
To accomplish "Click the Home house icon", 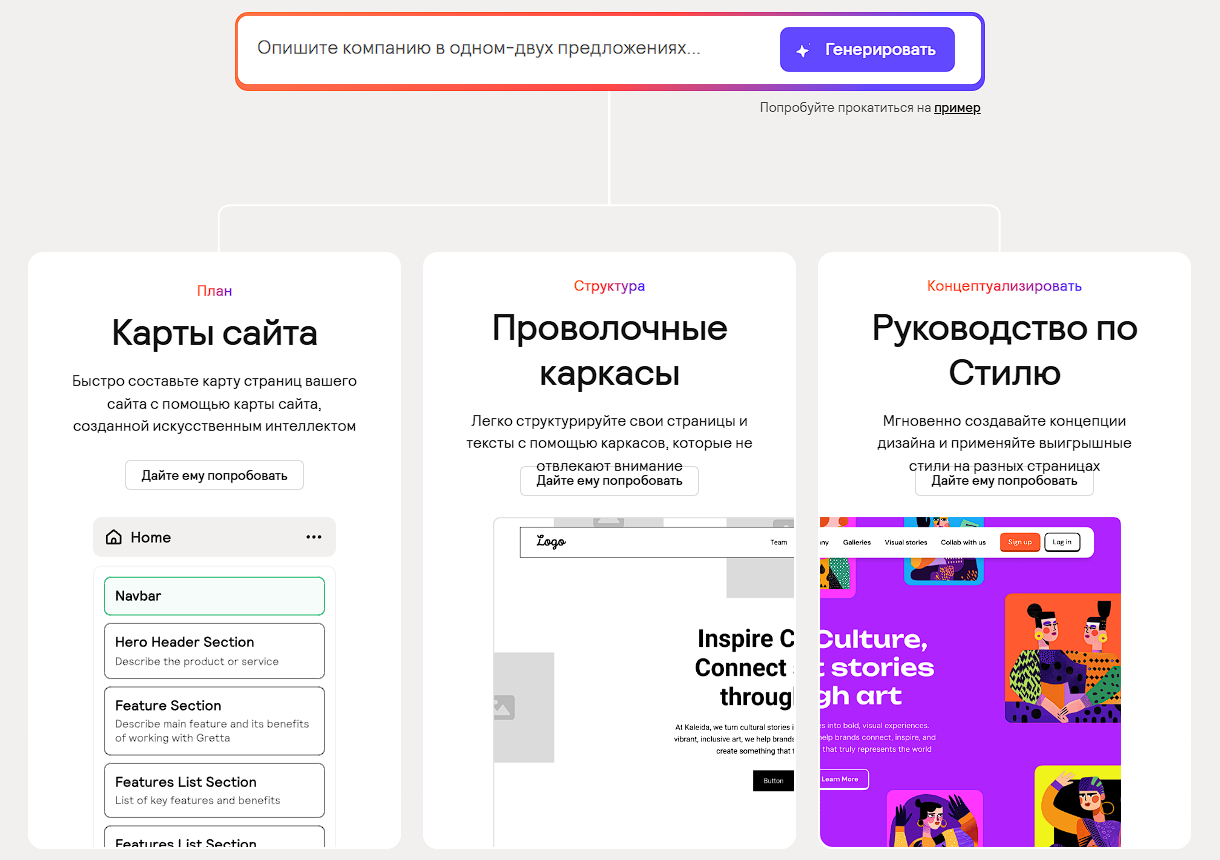I will point(114,537).
